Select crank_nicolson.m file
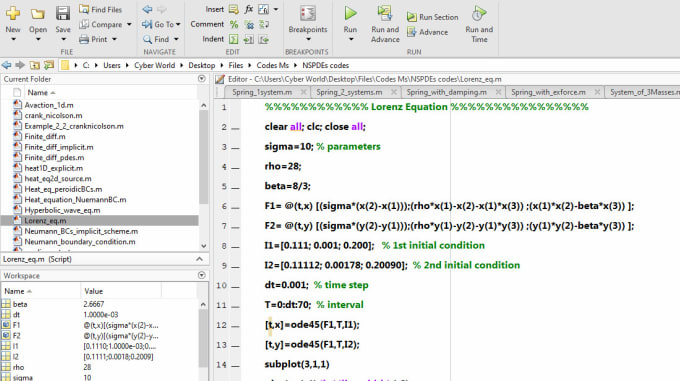Image resolution: width=680 pixels, height=381 pixels. click(53, 115)
